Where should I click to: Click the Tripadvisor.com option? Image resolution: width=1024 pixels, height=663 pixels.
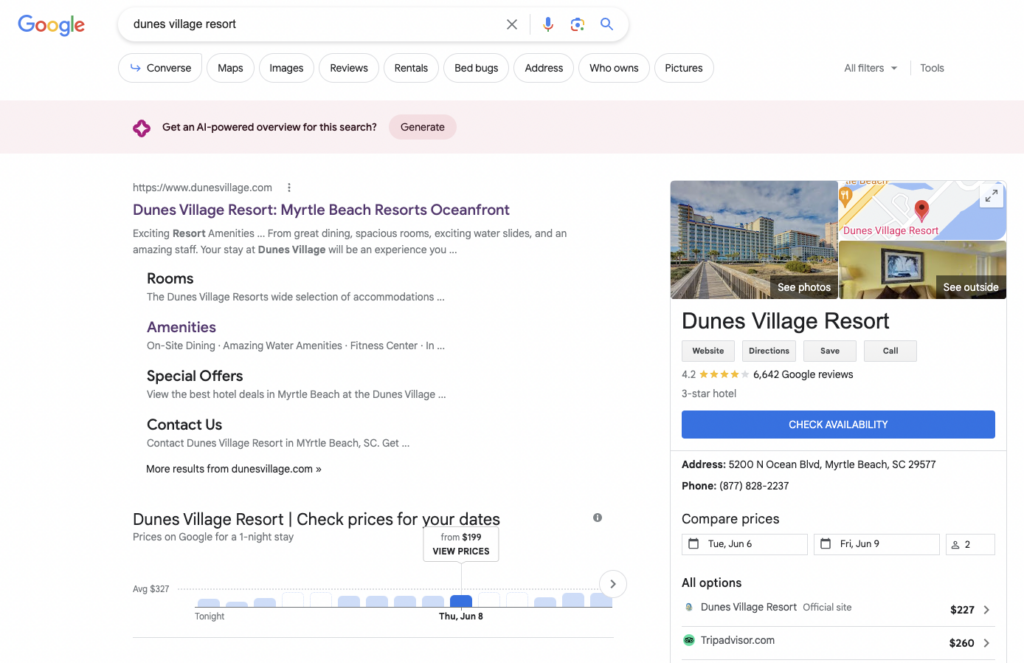[x=737, y=640]
